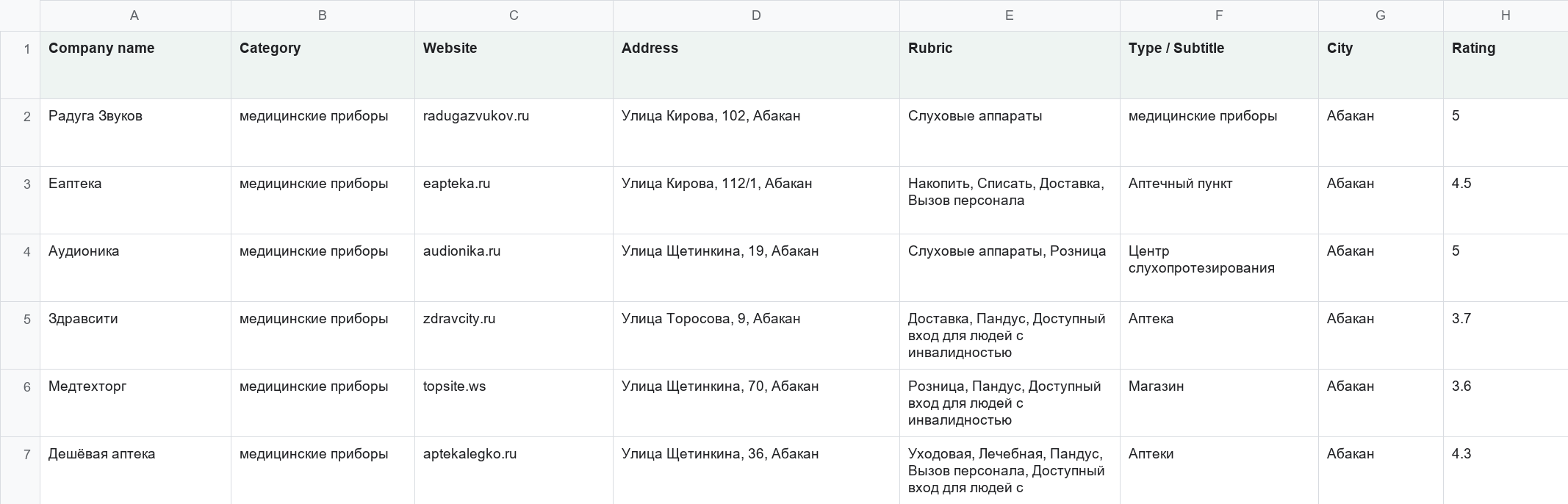The image size is (1568, 504).
Task: Select row 2 header
Action: pyautogui.click(x=20, y=132)
